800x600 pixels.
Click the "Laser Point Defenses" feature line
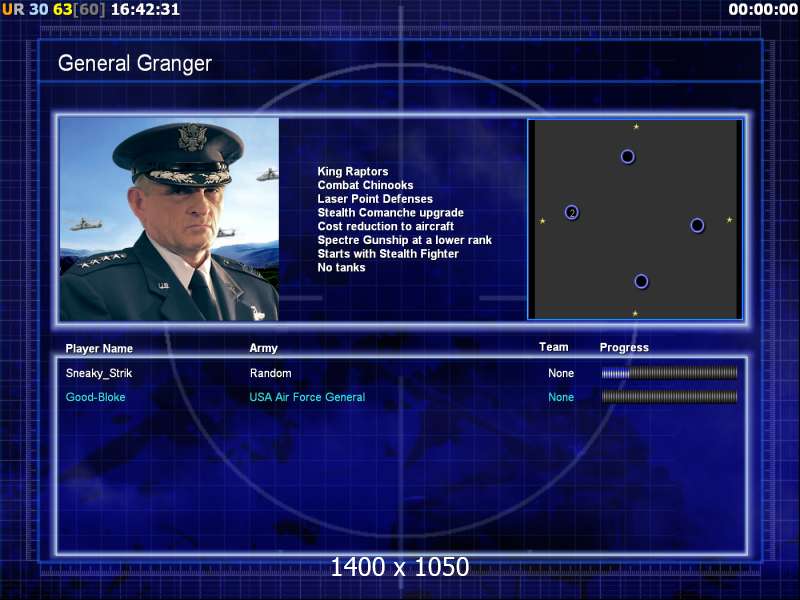click(375, 199)
